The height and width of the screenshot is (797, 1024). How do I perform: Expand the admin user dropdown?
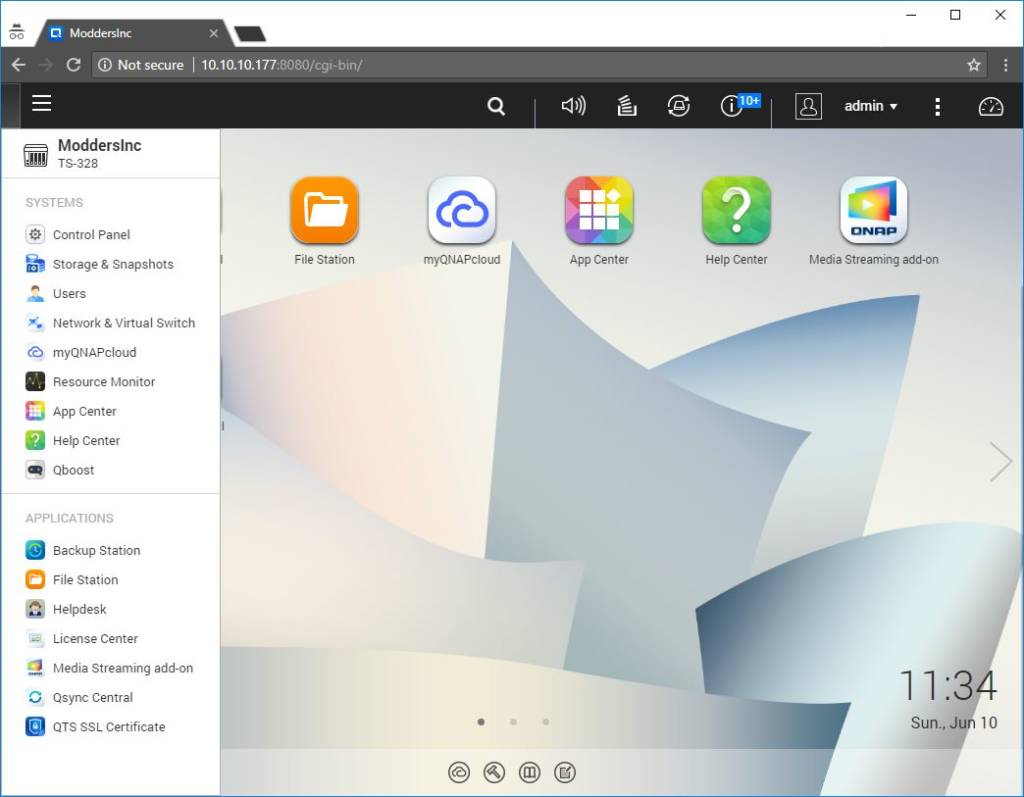pyautogui.click(x=871, y=106)
